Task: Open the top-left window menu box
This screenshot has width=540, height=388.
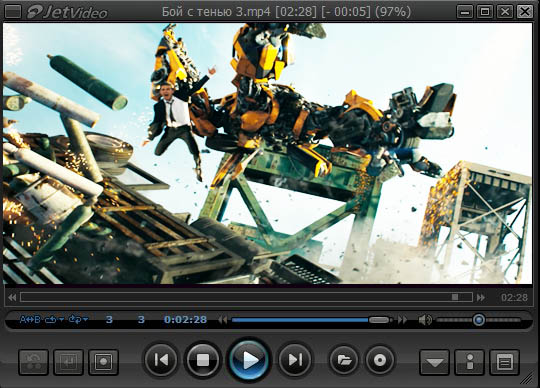Action: 13,12
